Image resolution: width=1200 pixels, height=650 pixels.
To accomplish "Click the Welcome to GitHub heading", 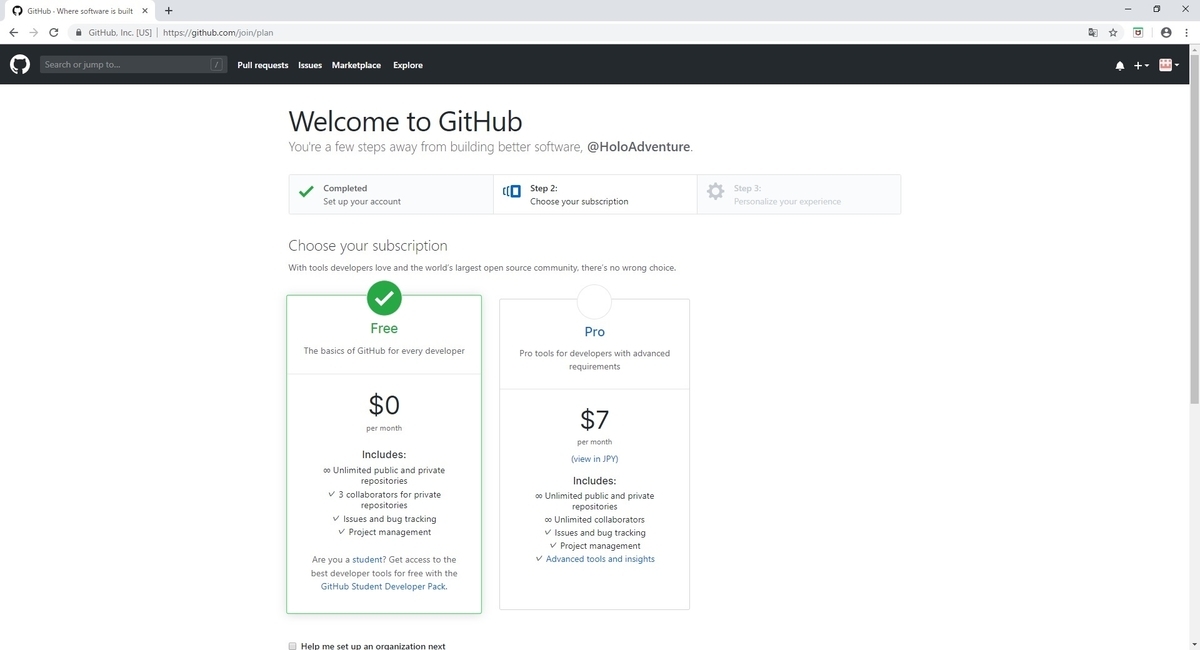I will (405, 121).
